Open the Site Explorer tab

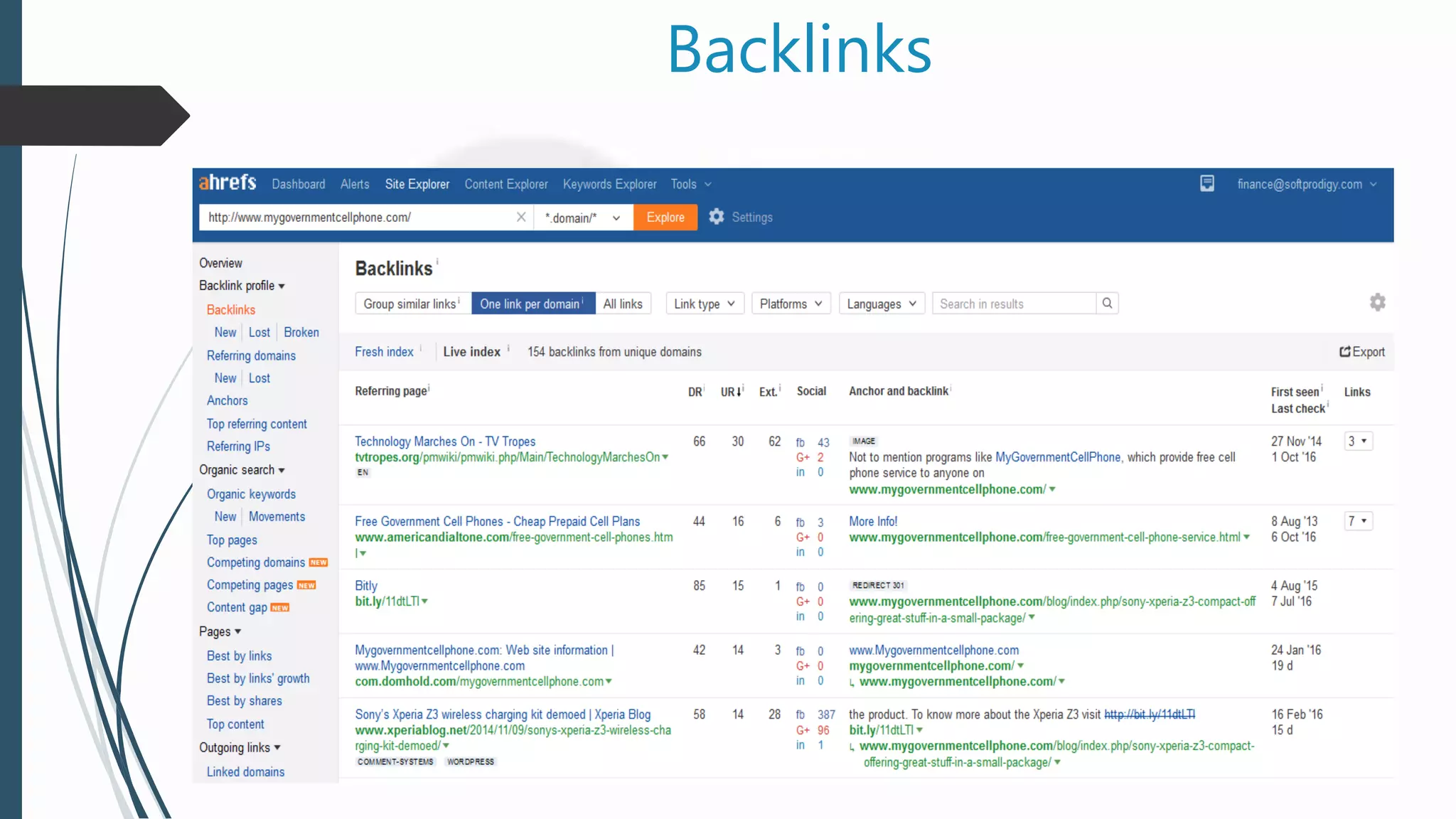coord(417,184)
